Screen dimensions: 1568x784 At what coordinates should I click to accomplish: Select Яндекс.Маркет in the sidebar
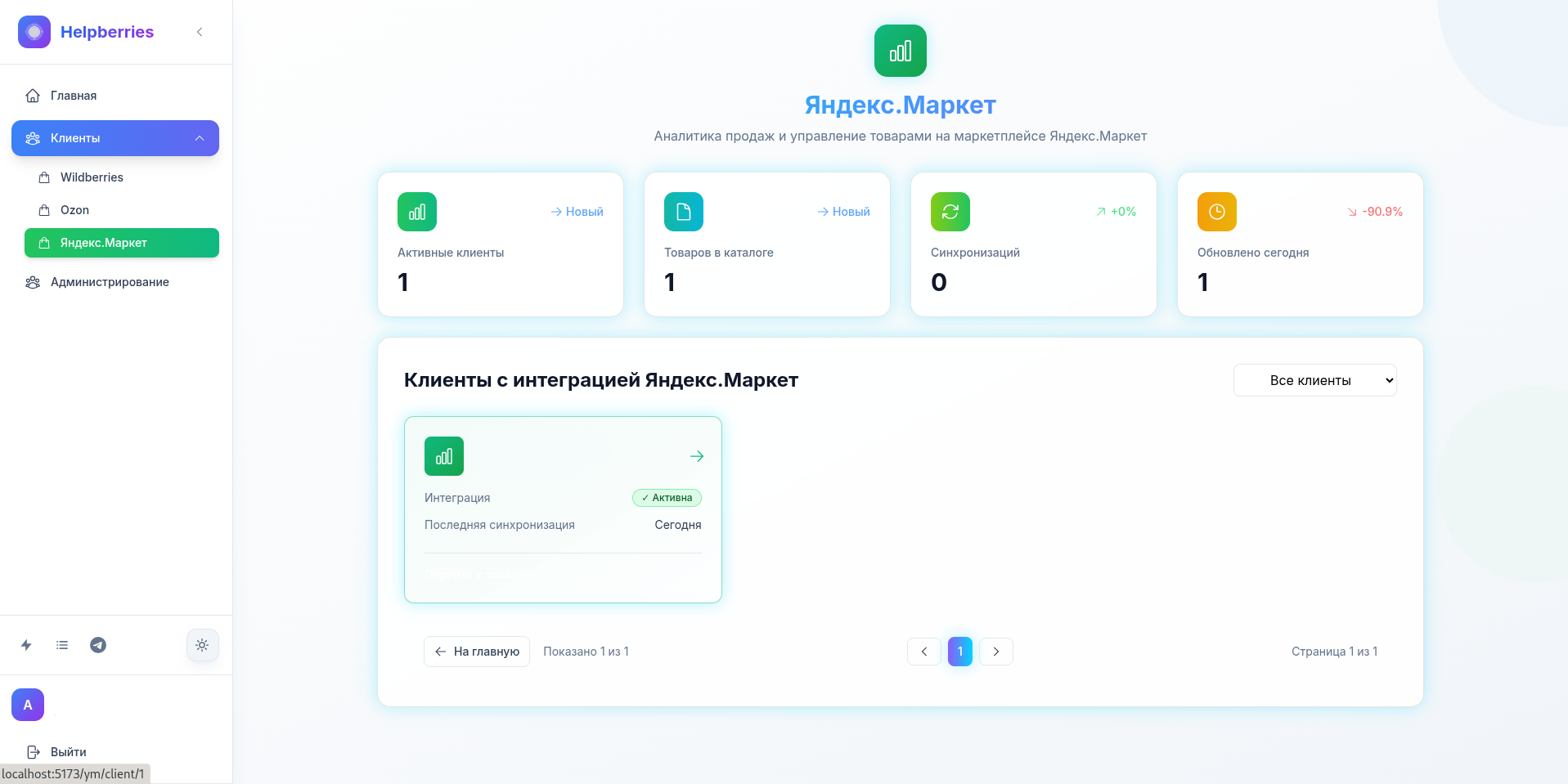(122, 243)
